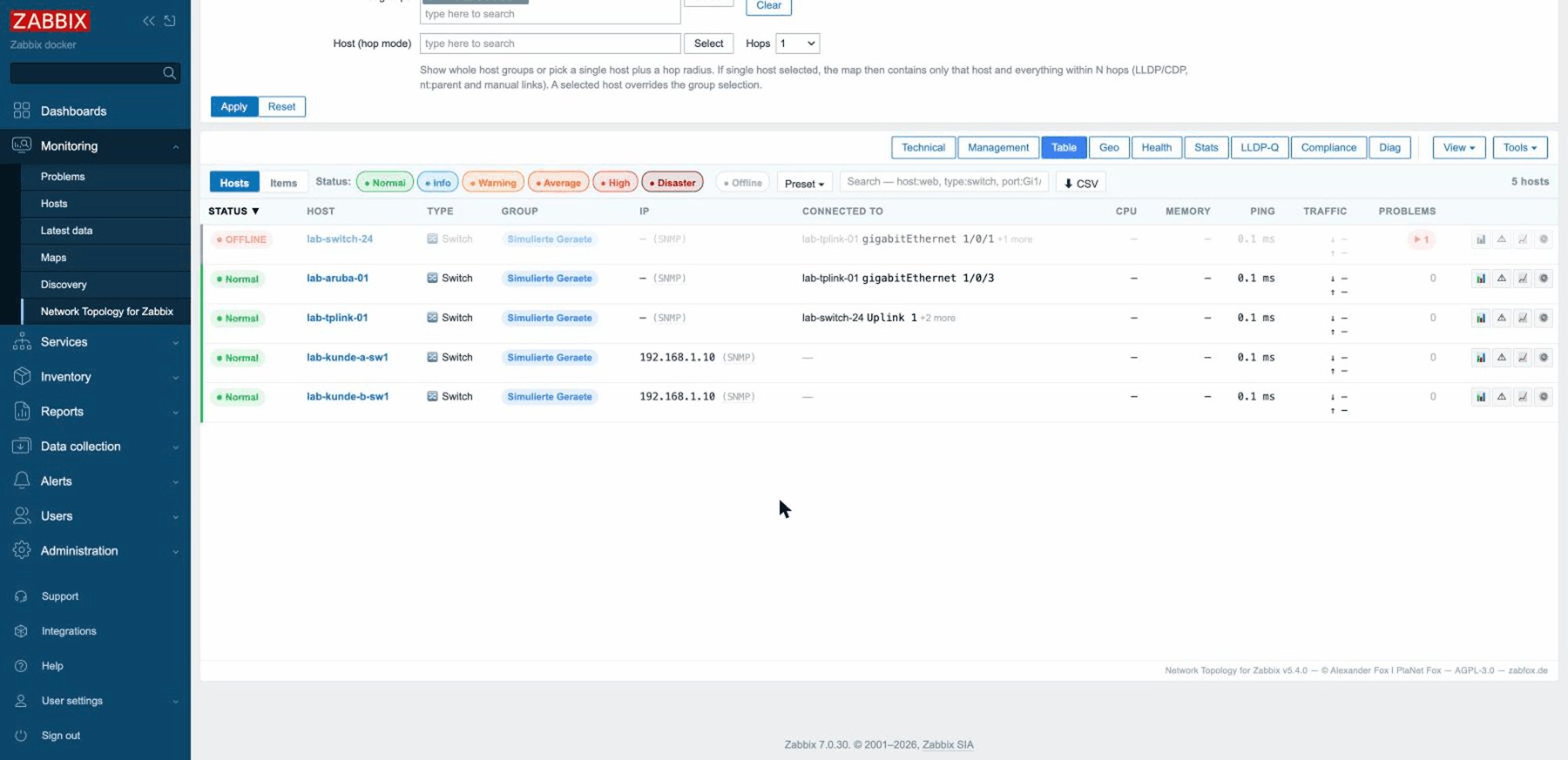
Task: Click the Host (hop mode) search field
Action: tap(550, 44)
